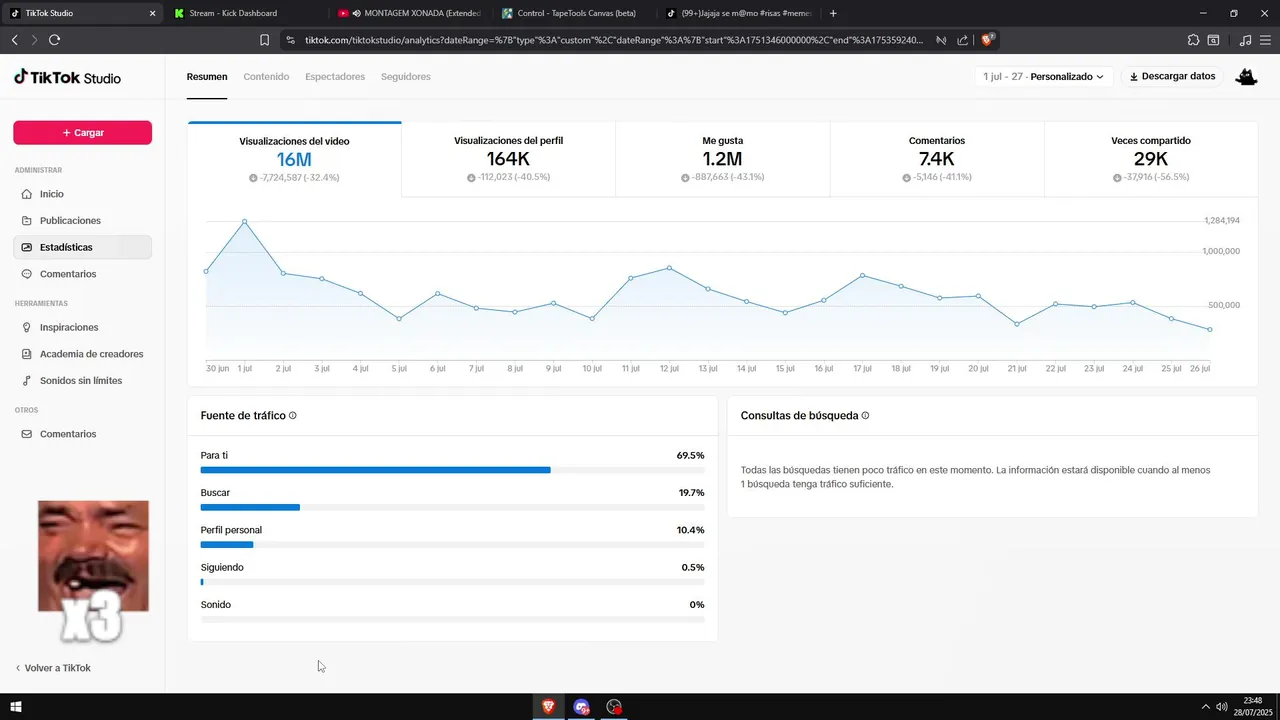This screenshot has height=720, width=1280.
Task: Click the browser forward arrow
Action: (x=34, y=40)
